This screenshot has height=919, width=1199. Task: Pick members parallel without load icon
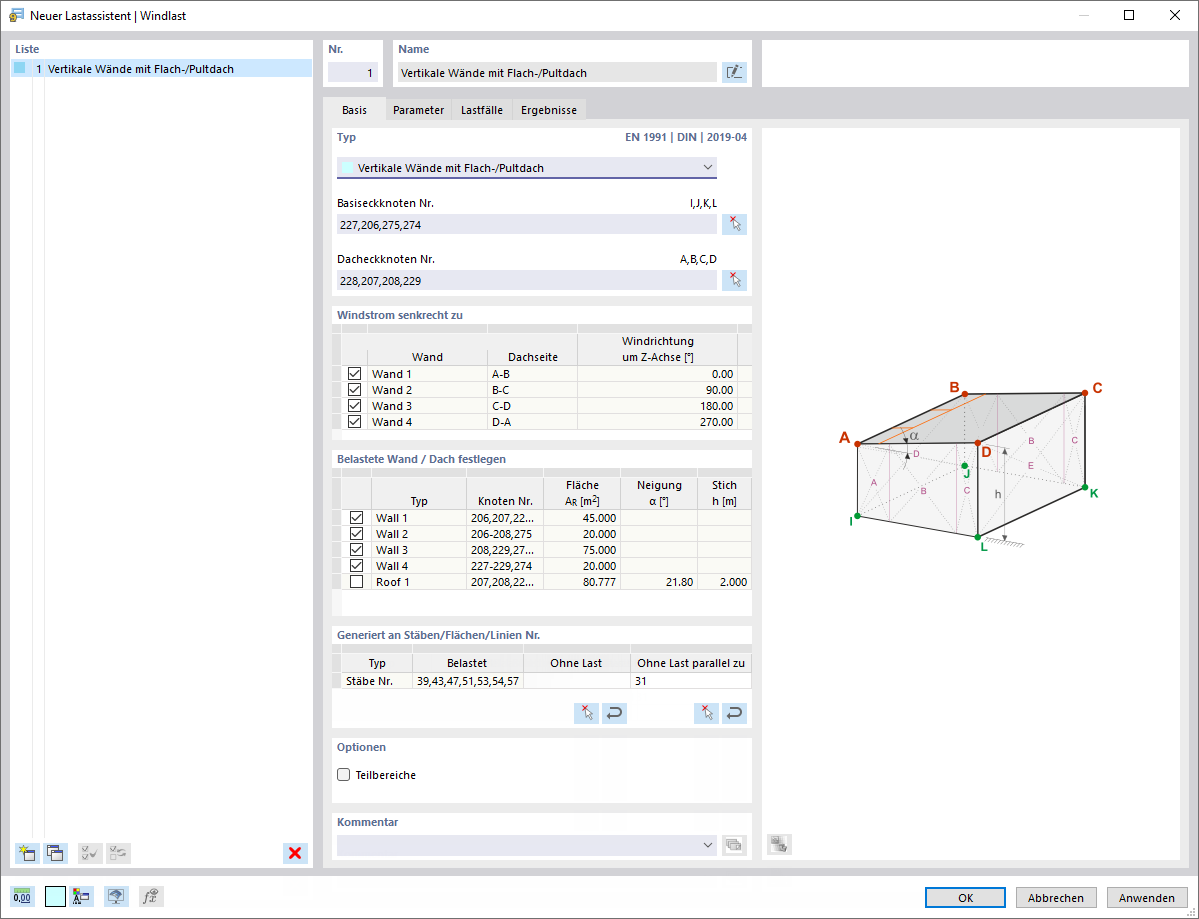707,713
